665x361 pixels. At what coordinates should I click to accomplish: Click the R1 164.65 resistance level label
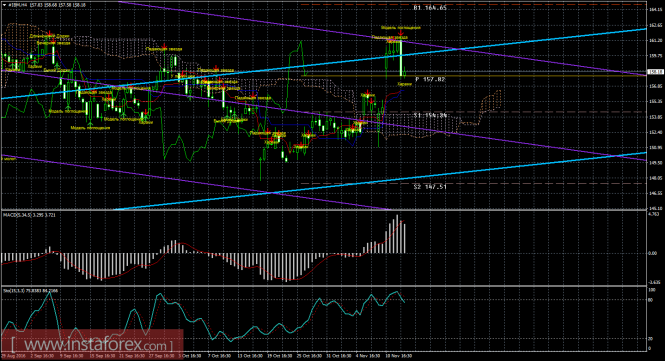coord(430,8)
